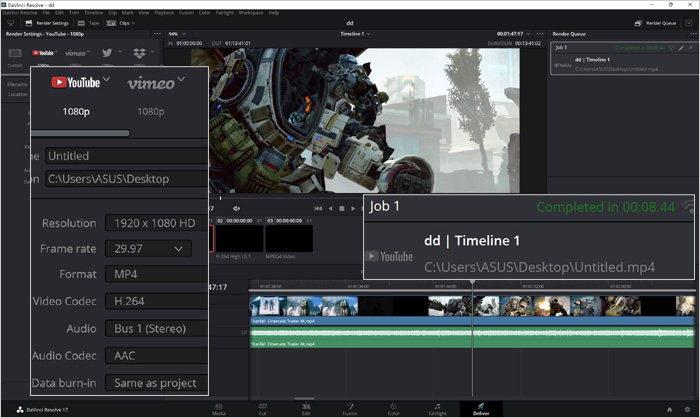700x418 pixels.
Task: Select the small YouTube preset in preset row
Action: [x=44, y=53]
